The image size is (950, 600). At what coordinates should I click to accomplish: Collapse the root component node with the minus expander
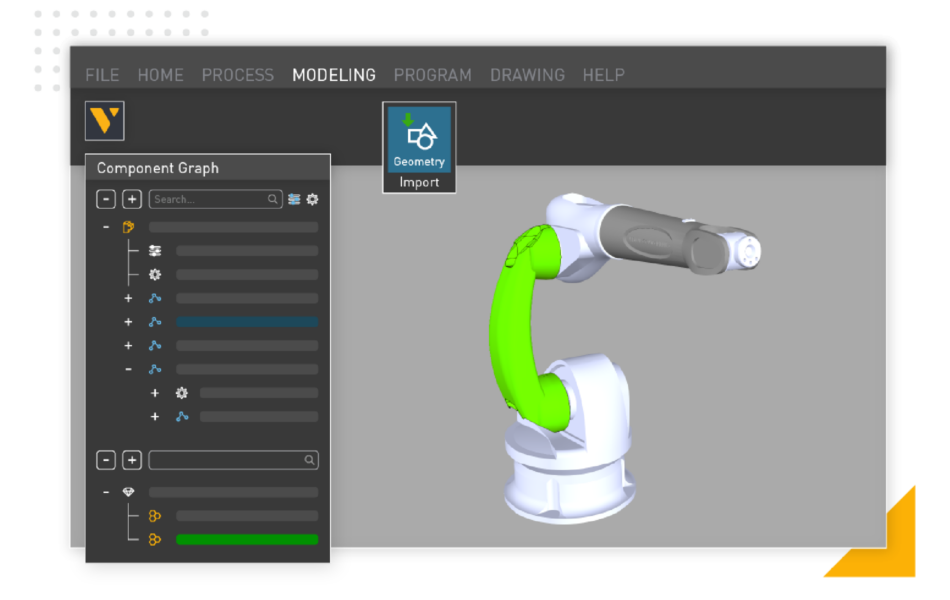(x=104, y=227)
